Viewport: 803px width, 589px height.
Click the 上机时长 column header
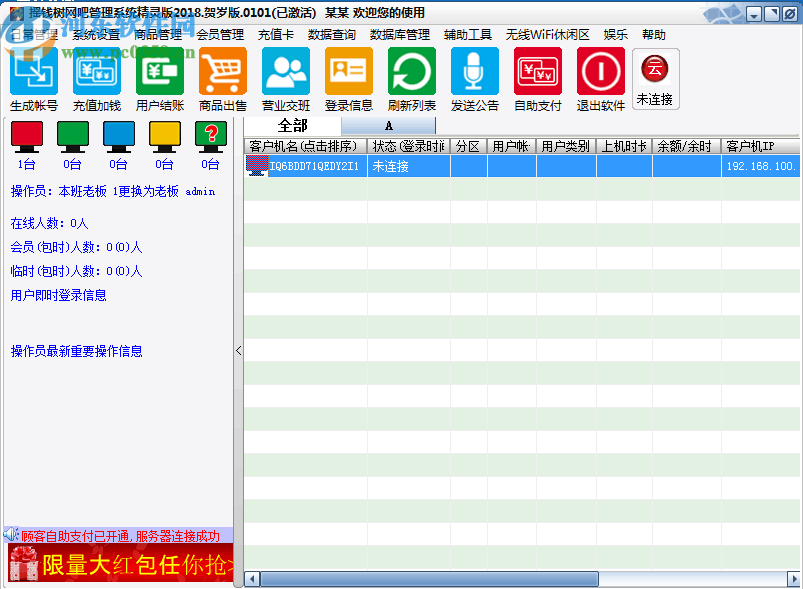point(624,146)
